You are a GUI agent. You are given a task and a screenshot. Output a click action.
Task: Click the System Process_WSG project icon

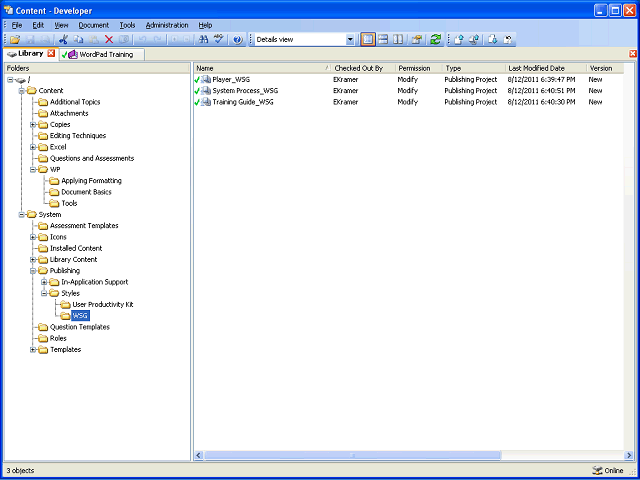pyautogui.click(x=206, y=91)
